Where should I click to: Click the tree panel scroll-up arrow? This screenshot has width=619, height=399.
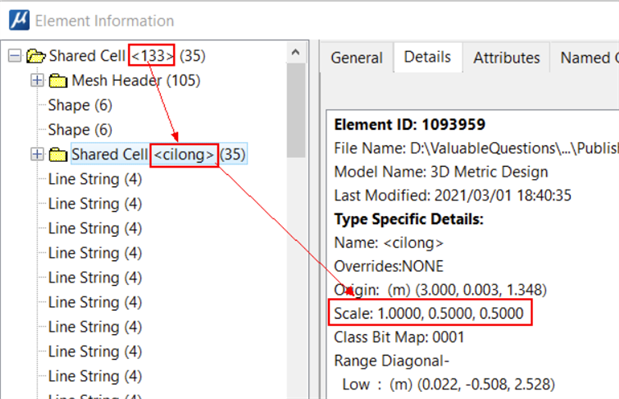tap(296, 52)
